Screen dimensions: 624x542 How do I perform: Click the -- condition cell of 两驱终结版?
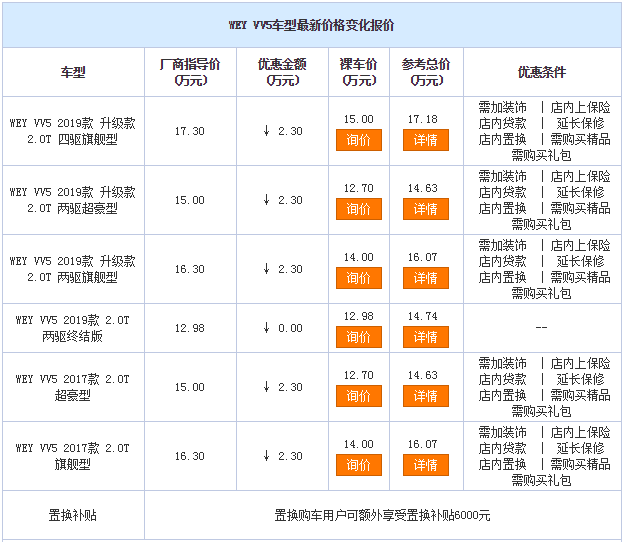542,328
